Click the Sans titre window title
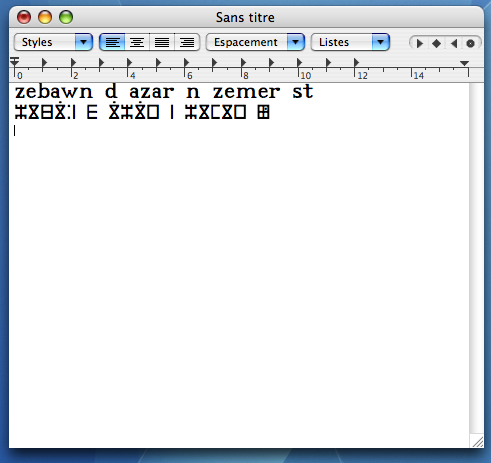The height and width of the screenshot is (463, 491). 245,17
